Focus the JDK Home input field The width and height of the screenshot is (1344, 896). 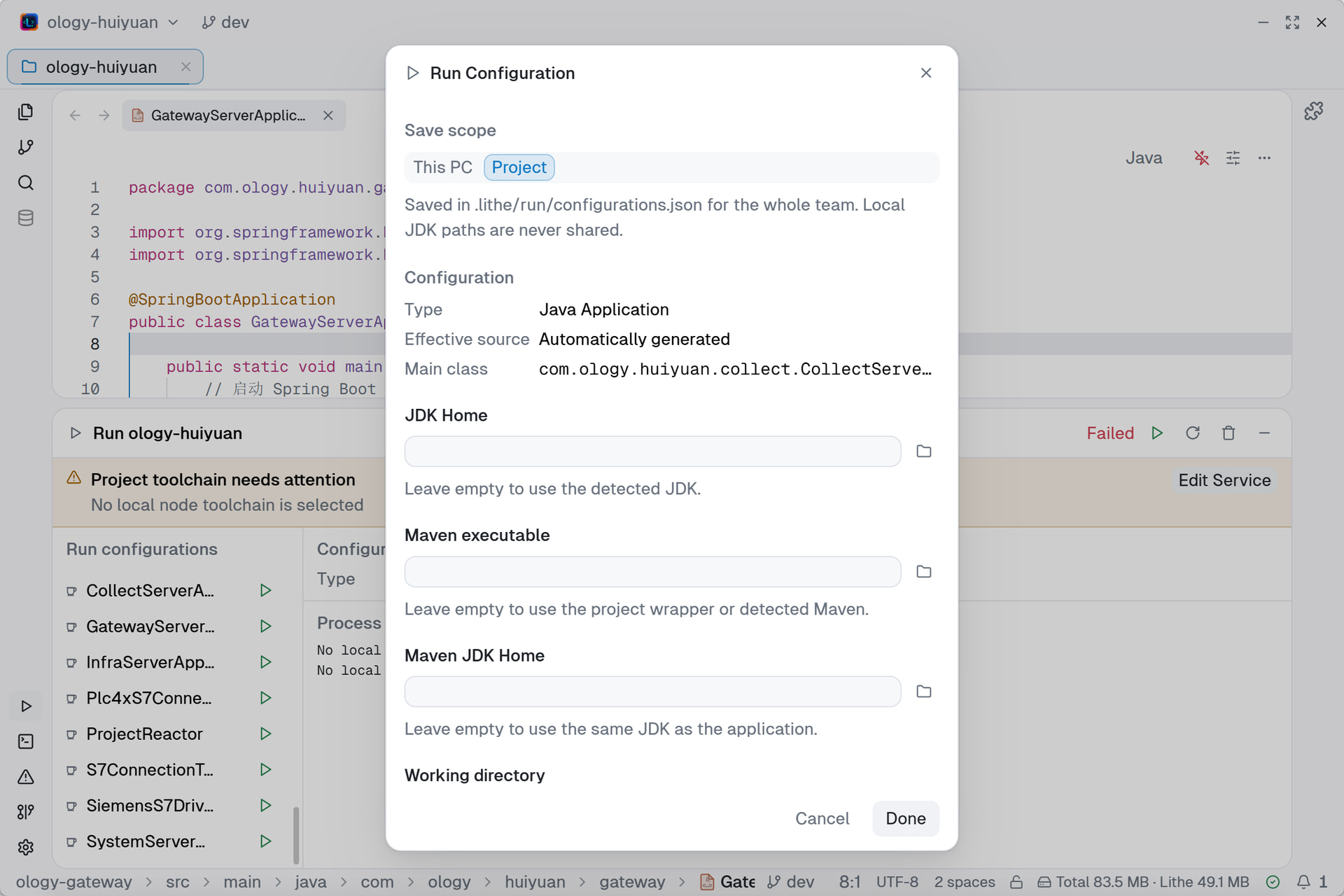tap(652, 451)
